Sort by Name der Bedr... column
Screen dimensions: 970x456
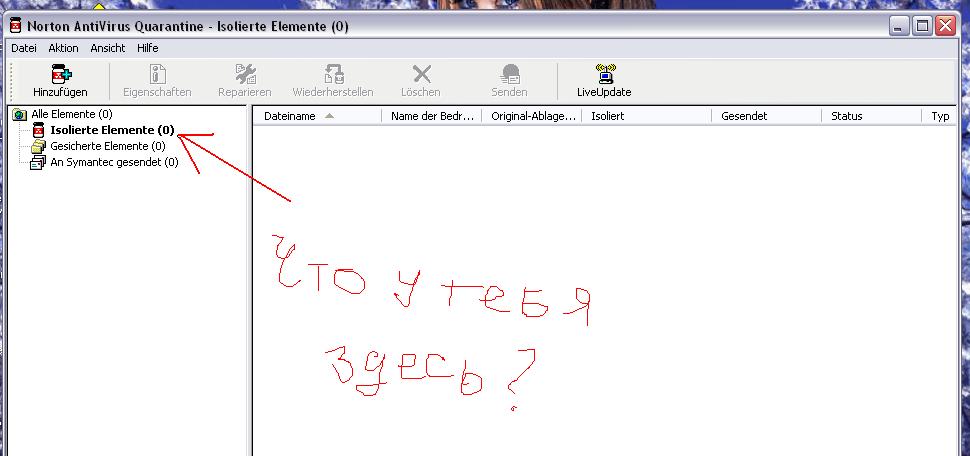pos(432,116)
